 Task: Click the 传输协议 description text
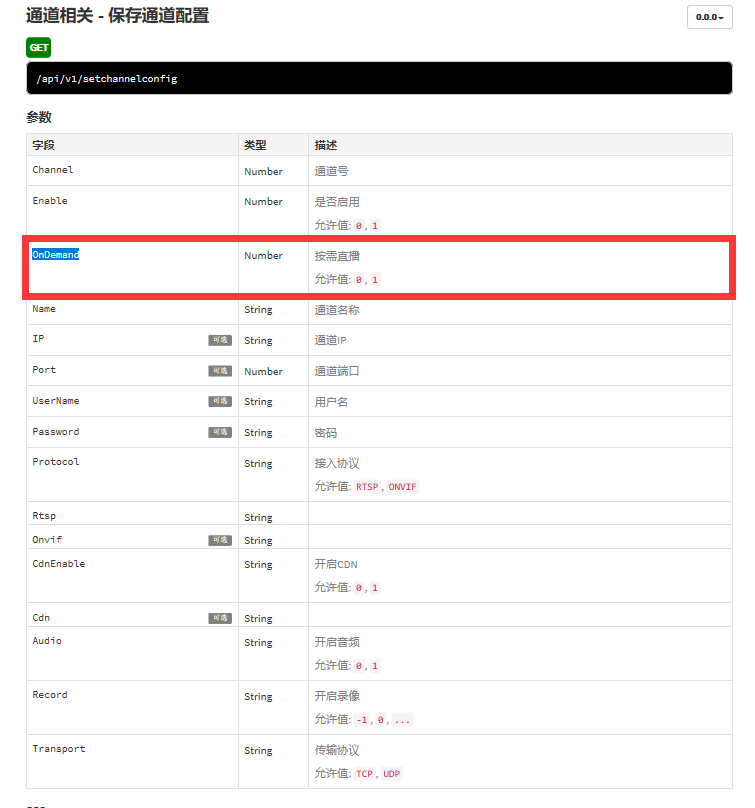(x=337, y=750)
